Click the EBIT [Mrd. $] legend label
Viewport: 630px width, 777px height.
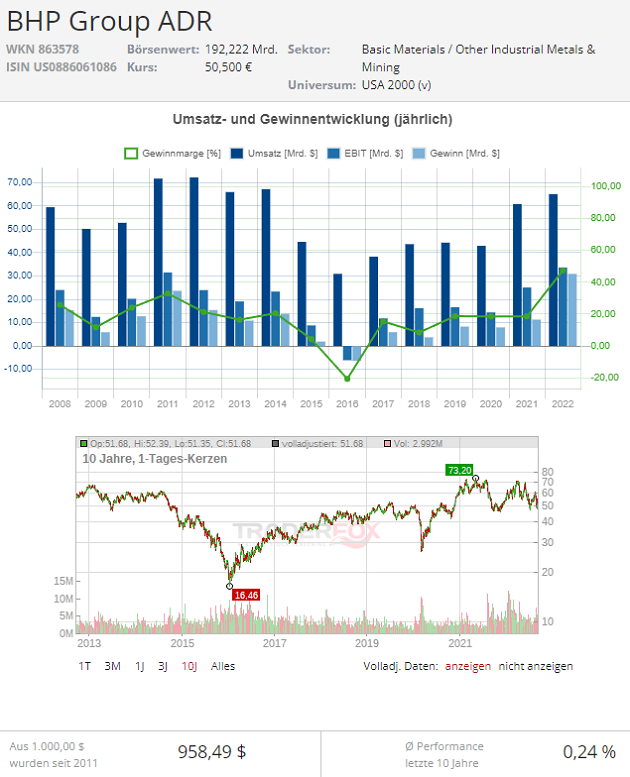(374, 154)
